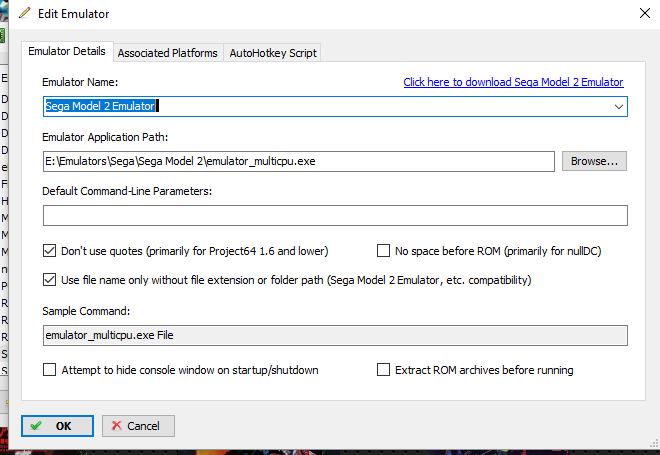Viewport: 660px width, 455px height.
Task: Open the Sega Model 2 Emulator download link
Action: coord(513,82)
